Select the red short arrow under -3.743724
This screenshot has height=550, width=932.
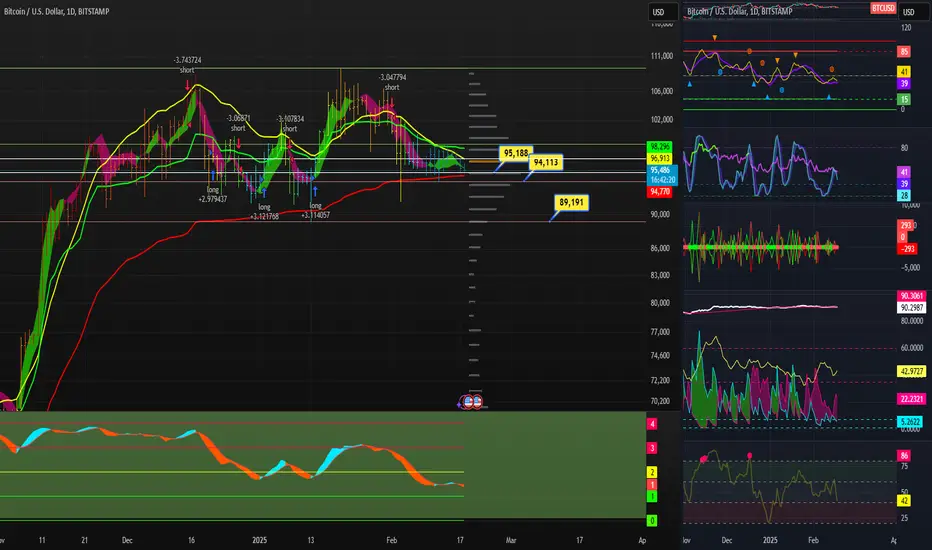[188, 86]
